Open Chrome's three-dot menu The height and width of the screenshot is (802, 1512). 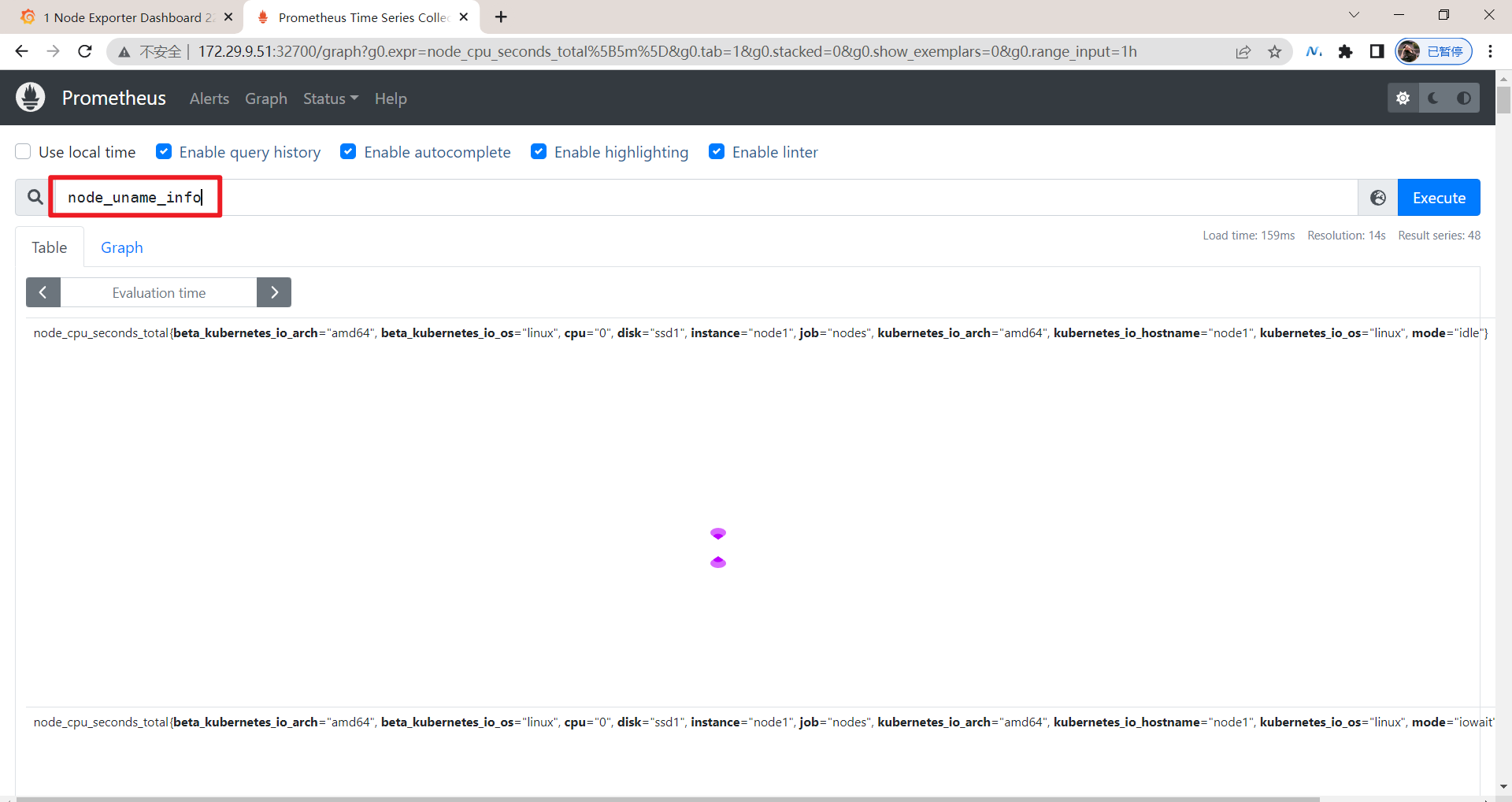point(1490,52)
